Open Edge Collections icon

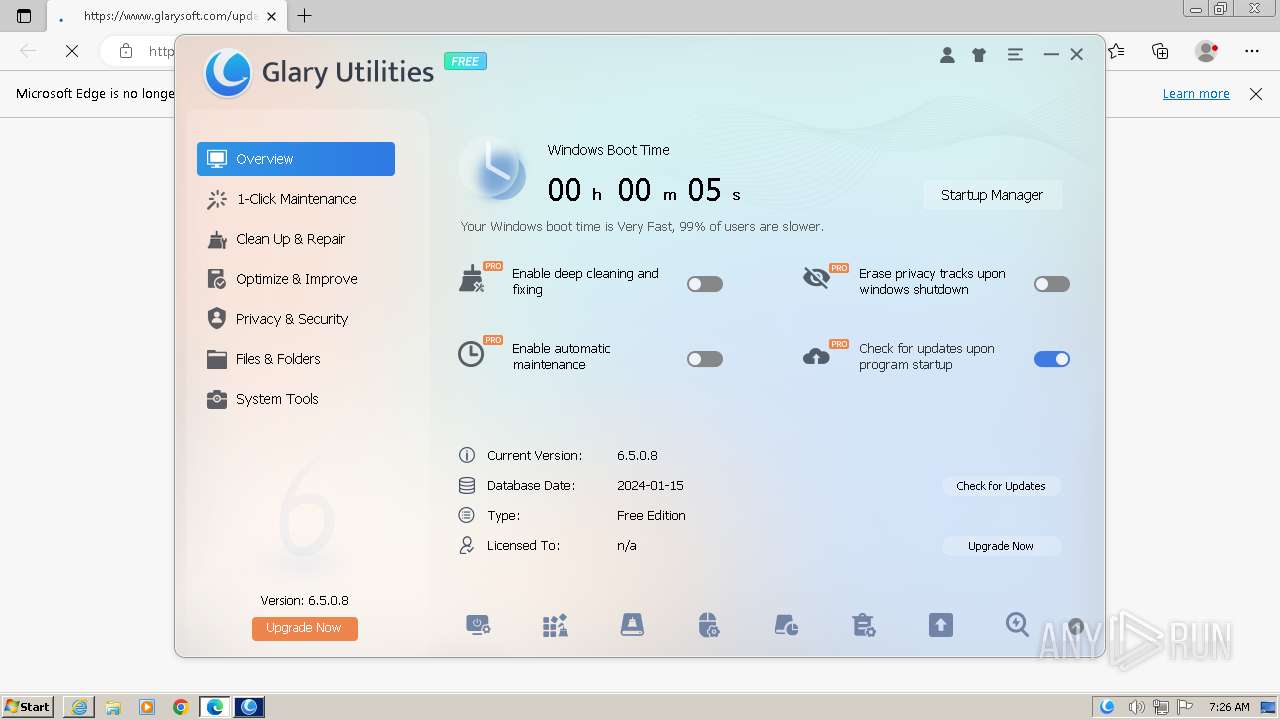(1160, 51)
